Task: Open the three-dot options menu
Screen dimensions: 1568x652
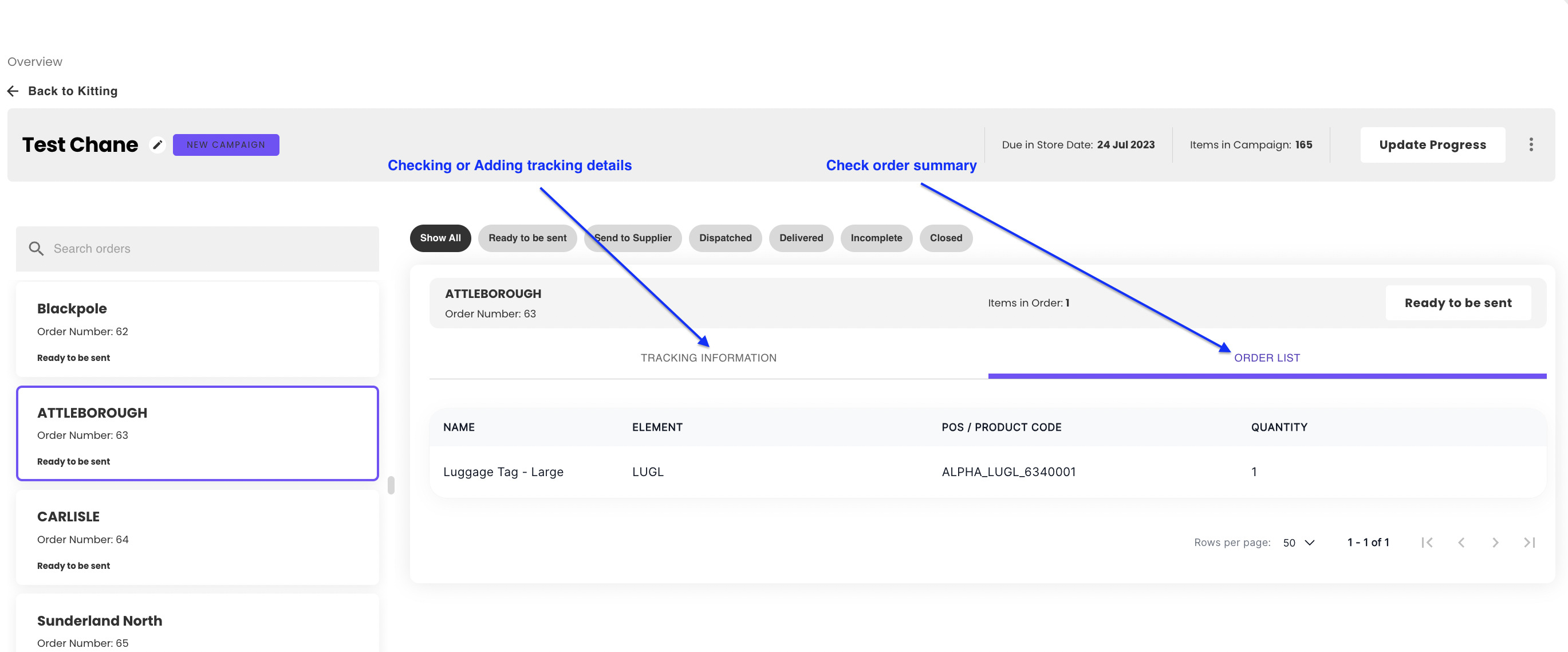Action: pyautogui.click(x=1530, y=145)
